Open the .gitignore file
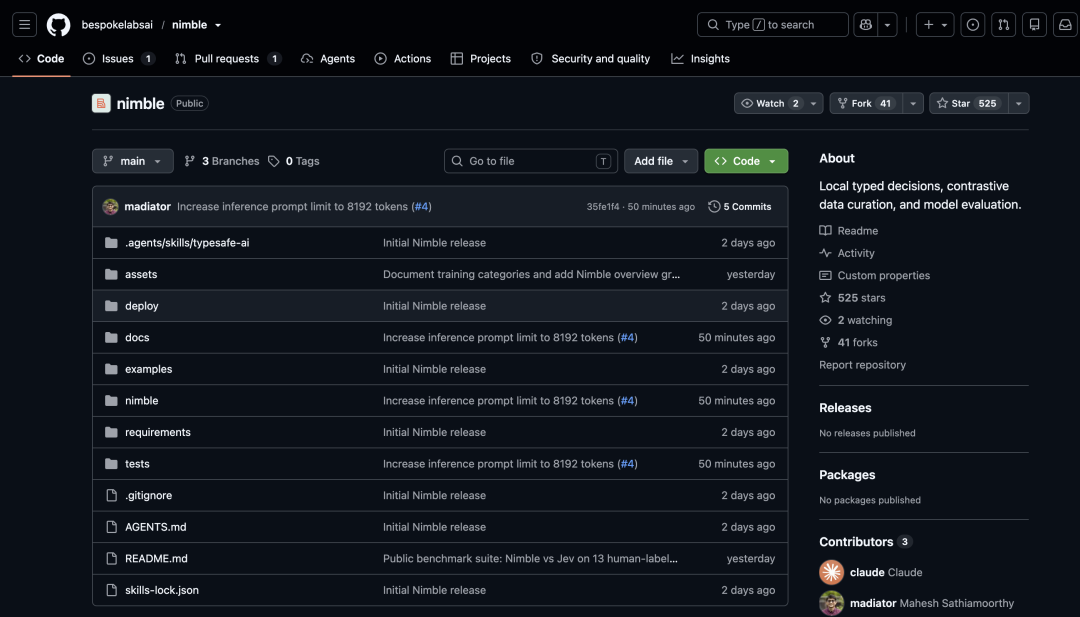The height and width of the screenshot is (617, 1080). click(149, 496)
